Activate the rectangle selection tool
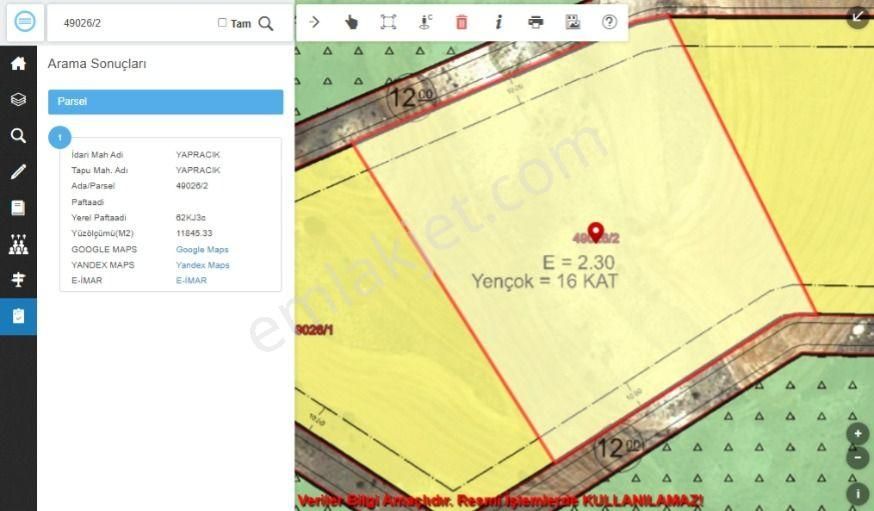Viewport: 874px width, 511px height. click(388, 22)
